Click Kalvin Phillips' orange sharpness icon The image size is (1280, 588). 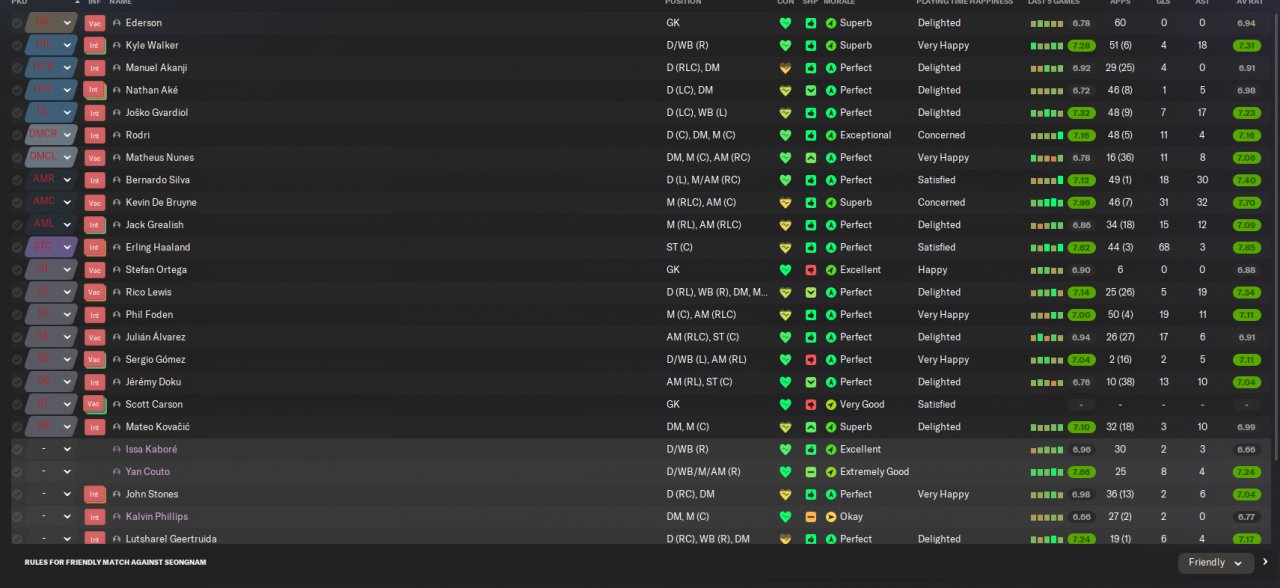pos(811,517)
